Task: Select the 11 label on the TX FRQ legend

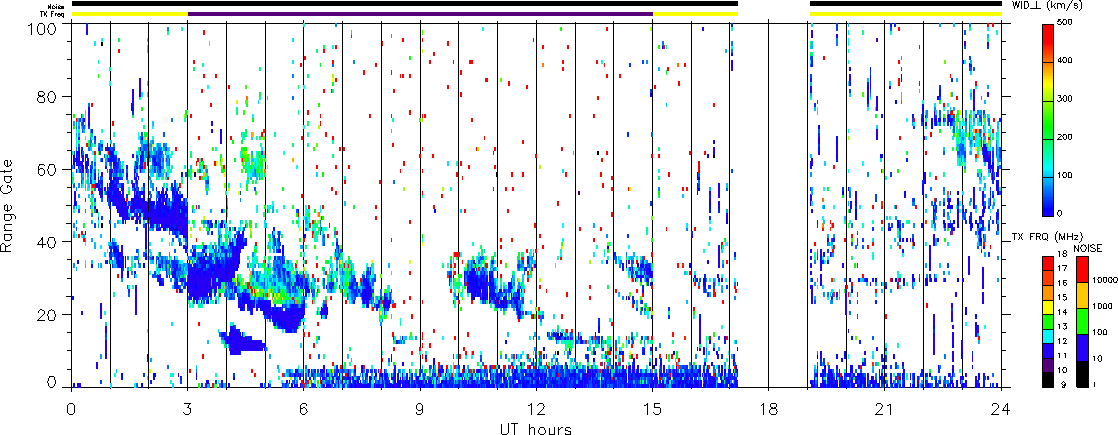Action: (1062, 355)
